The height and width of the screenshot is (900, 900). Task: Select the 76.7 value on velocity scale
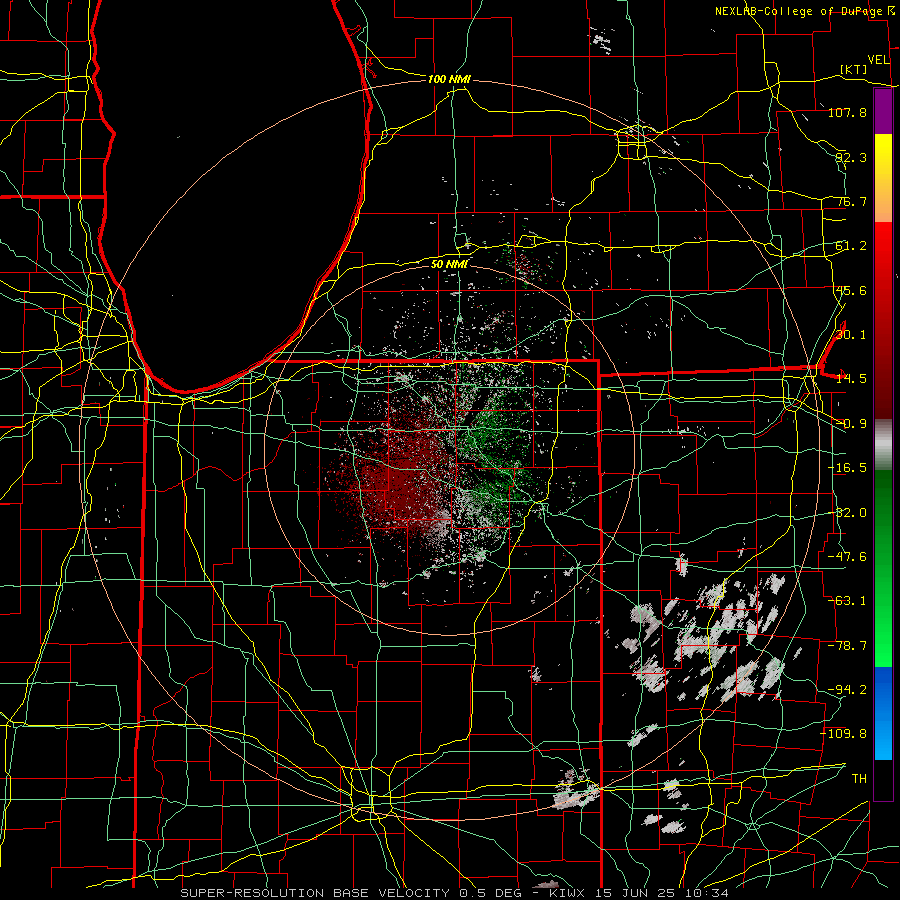coord(851,201)
